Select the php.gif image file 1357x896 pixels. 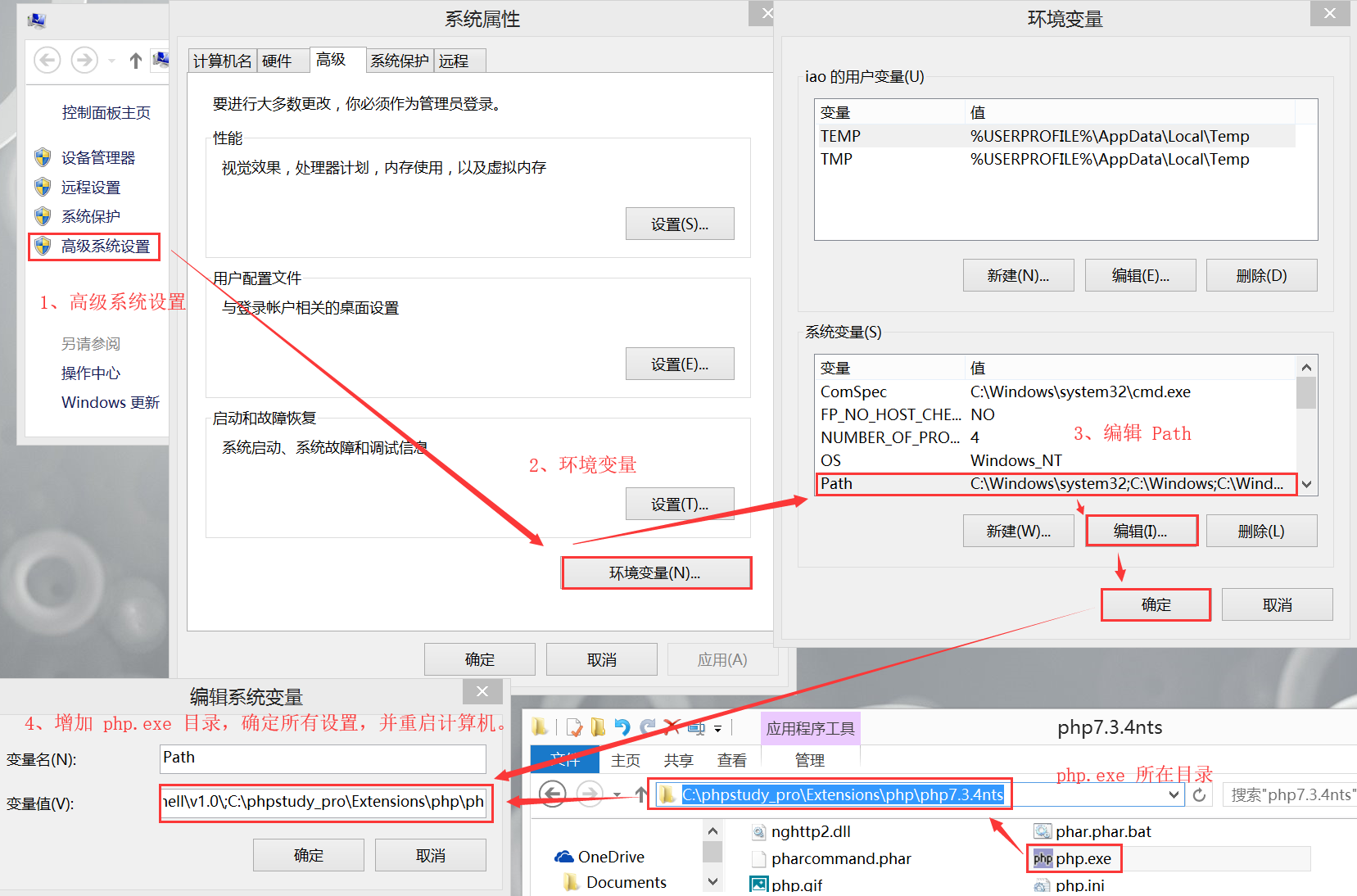787,885
